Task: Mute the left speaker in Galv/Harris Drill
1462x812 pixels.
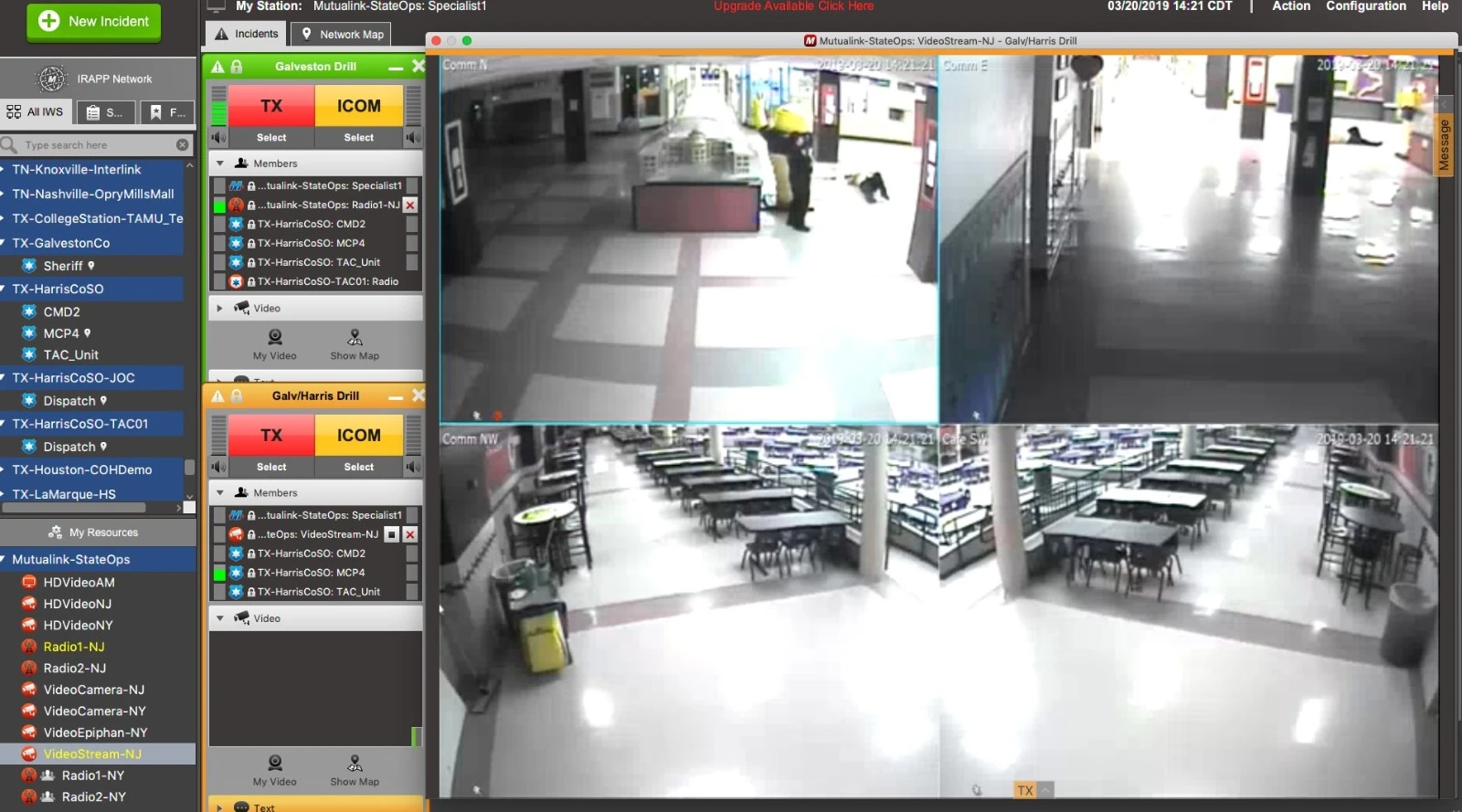Action: coord(219,468)
